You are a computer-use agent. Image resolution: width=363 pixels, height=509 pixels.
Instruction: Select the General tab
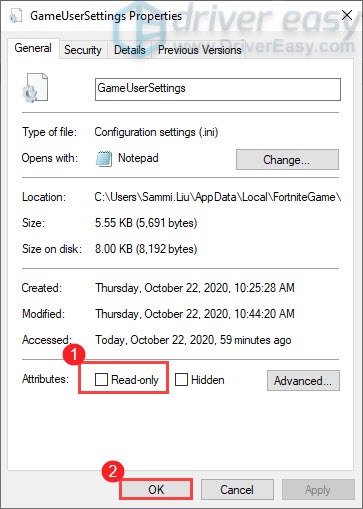coord(33,48)
